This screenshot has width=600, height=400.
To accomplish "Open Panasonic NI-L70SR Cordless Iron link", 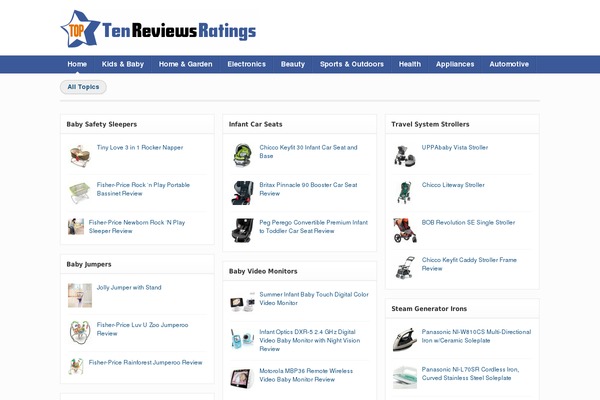I will (470, 374).
